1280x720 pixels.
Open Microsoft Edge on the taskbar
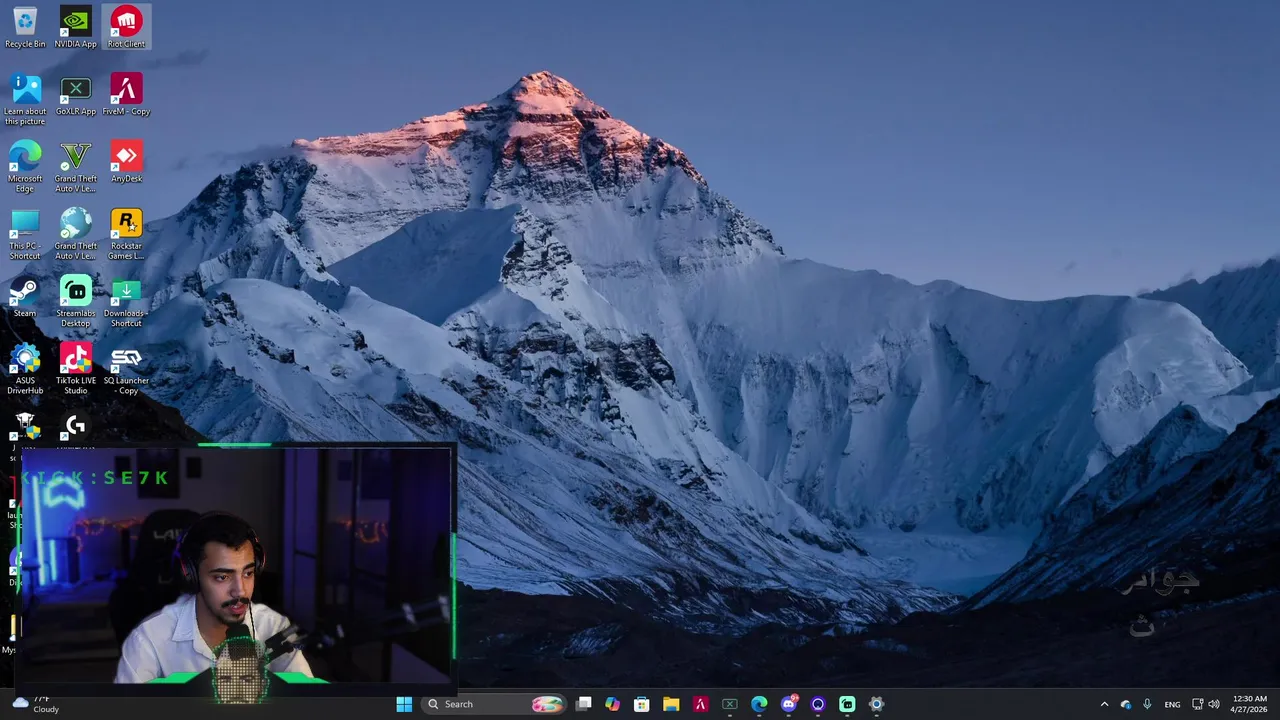tap(759, 704)
